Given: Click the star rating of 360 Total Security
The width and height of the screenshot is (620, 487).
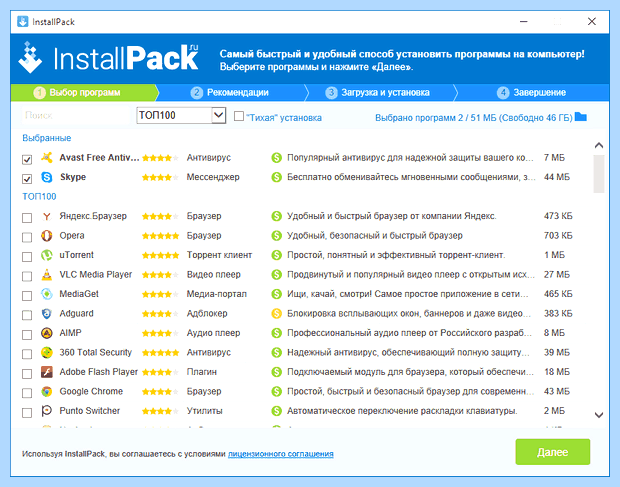Looking at the screenshot, I should 161,353.
